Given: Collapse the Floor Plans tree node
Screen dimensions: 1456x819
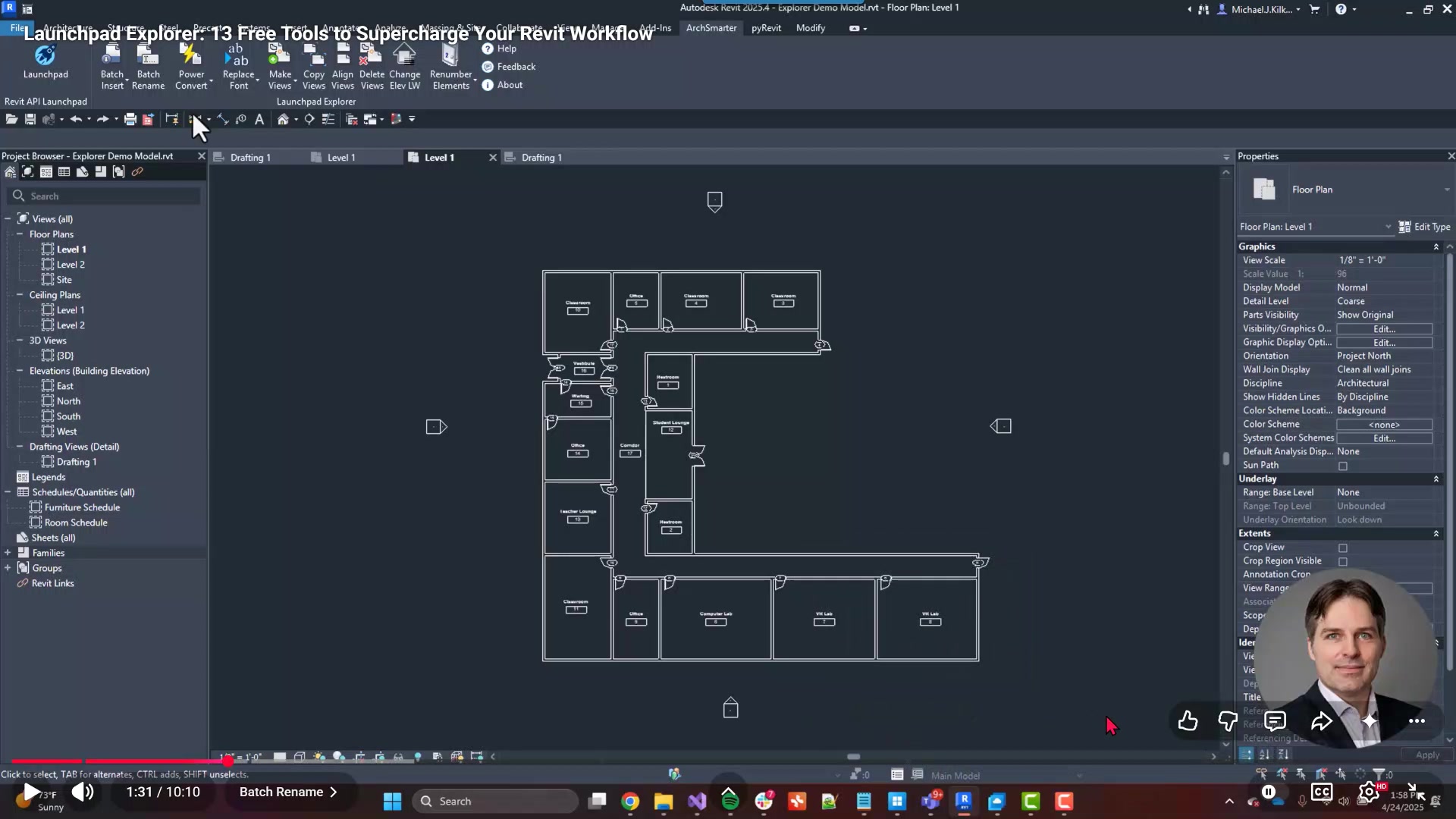Looking at the screenshot, I should coord(20,234).
